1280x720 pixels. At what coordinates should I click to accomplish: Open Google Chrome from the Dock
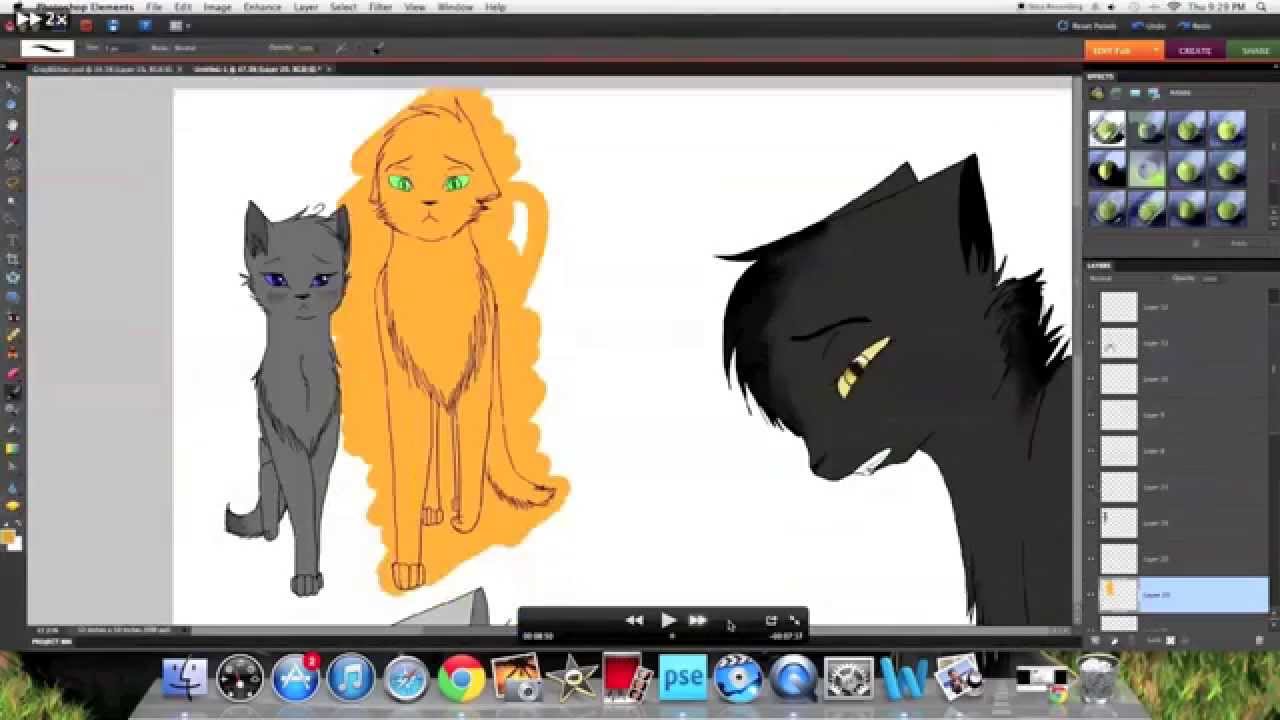tap(461, 678)
